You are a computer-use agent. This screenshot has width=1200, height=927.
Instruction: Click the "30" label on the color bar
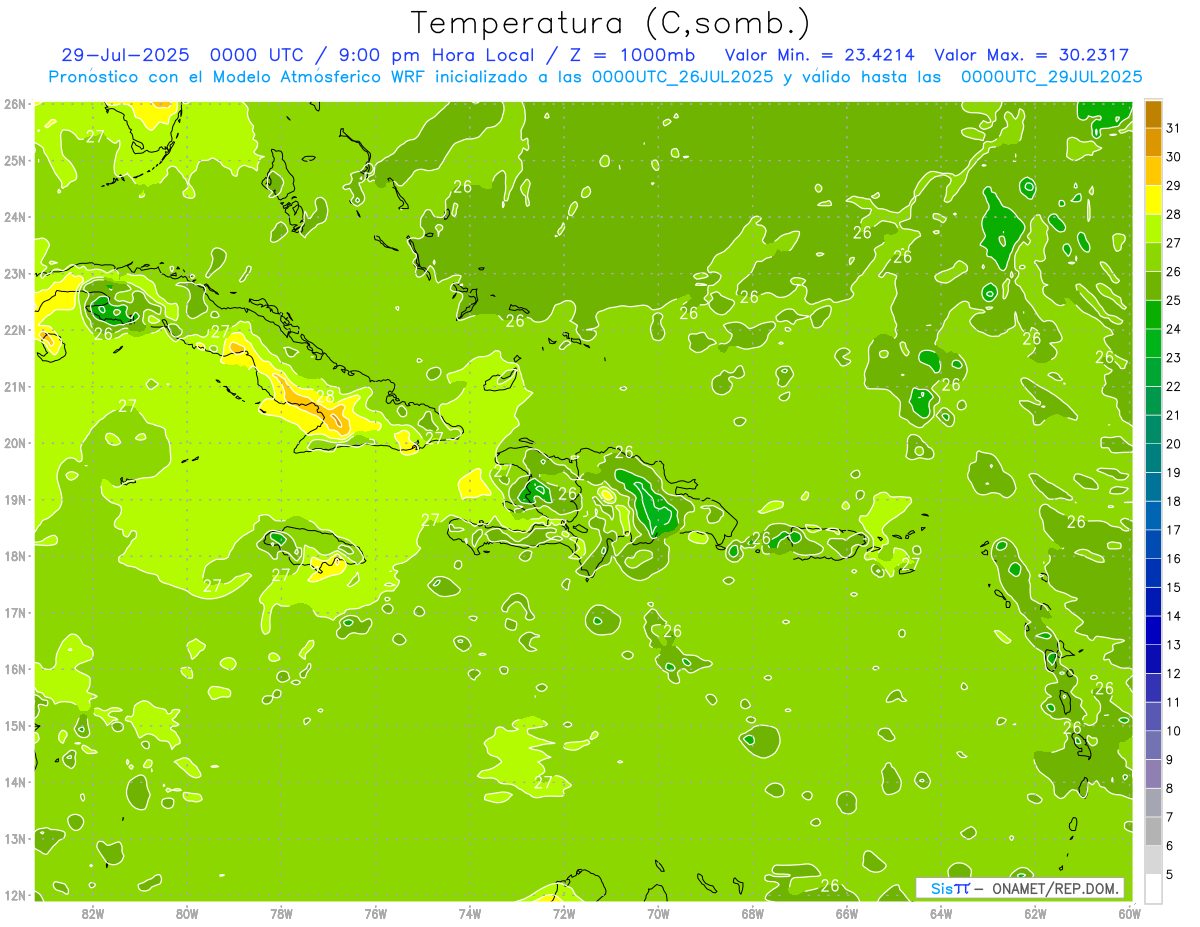pos(1173,157)
